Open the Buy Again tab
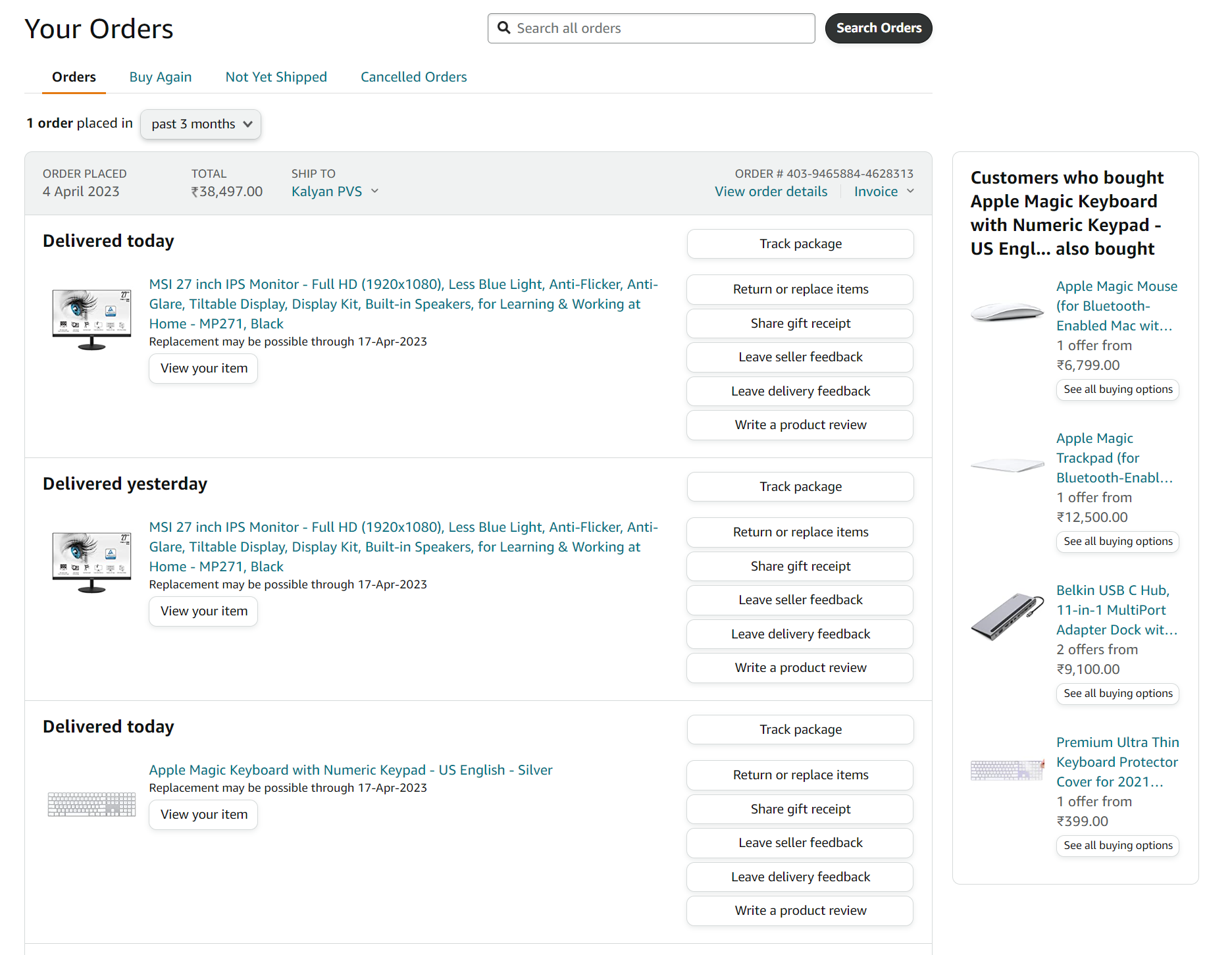This screenshot has height=955, width=1232. (161, 77)
